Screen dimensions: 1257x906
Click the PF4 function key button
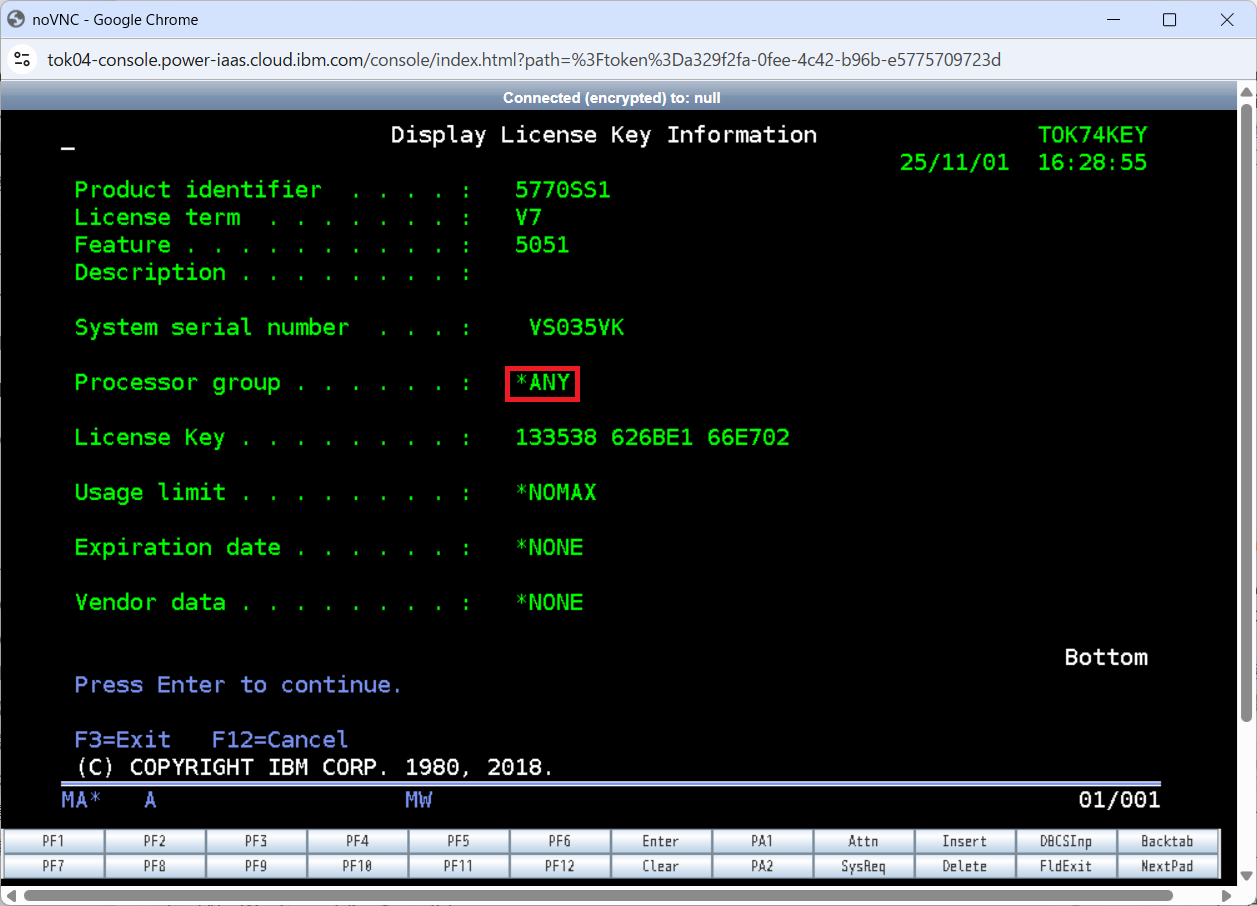coord(357,841)
